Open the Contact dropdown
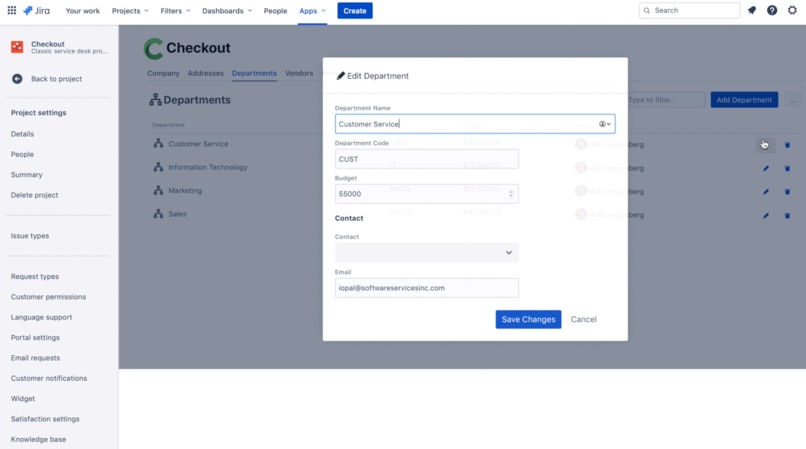 point(427,253)
